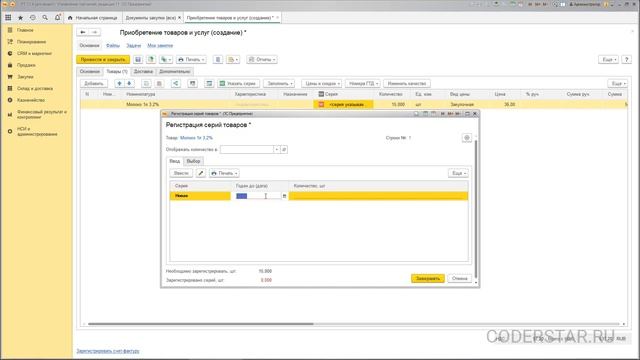Open НСИ и администрирование section

(x=37, y=131)
